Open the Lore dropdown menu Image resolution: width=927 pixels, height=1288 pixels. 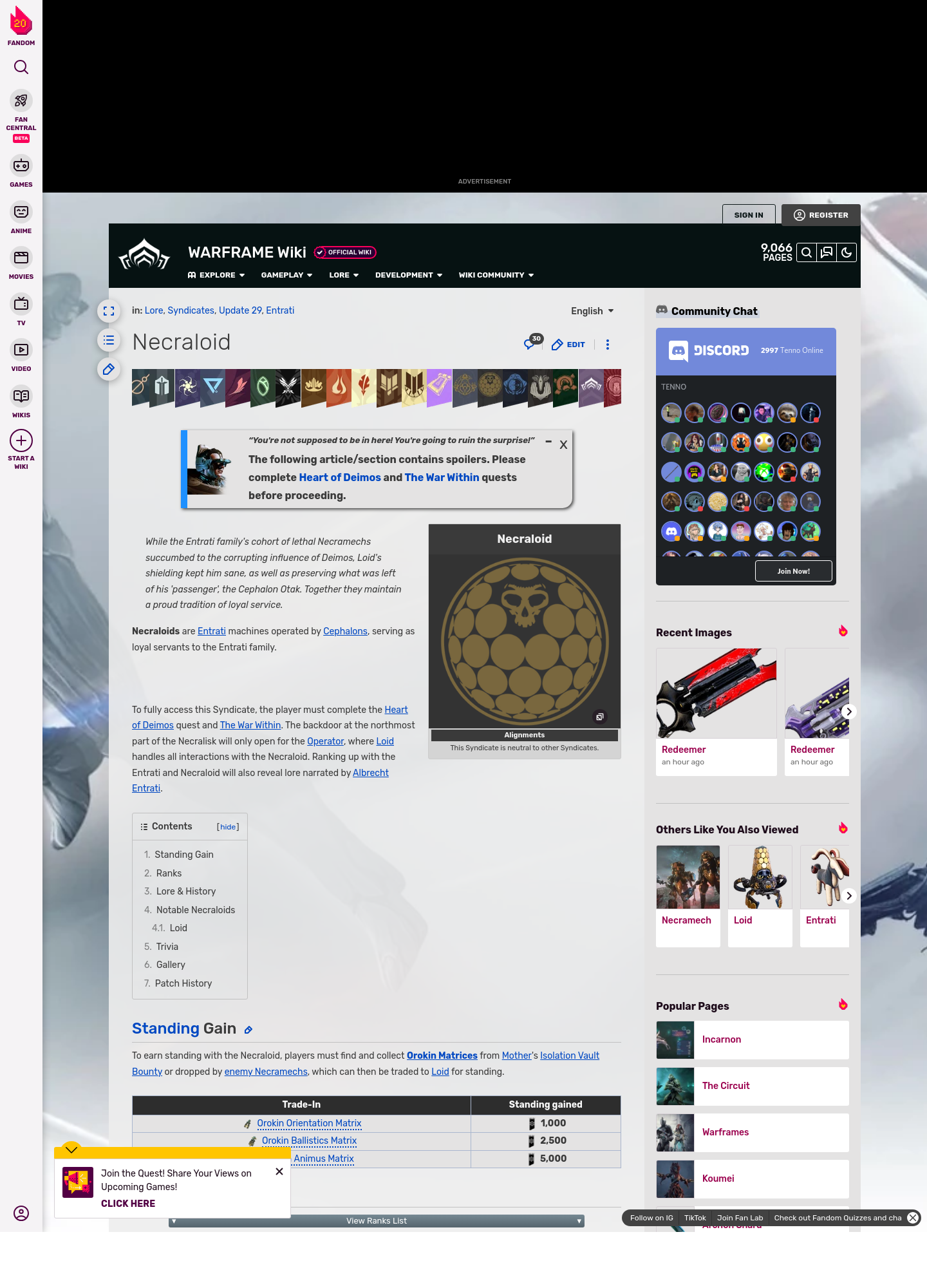344,275
